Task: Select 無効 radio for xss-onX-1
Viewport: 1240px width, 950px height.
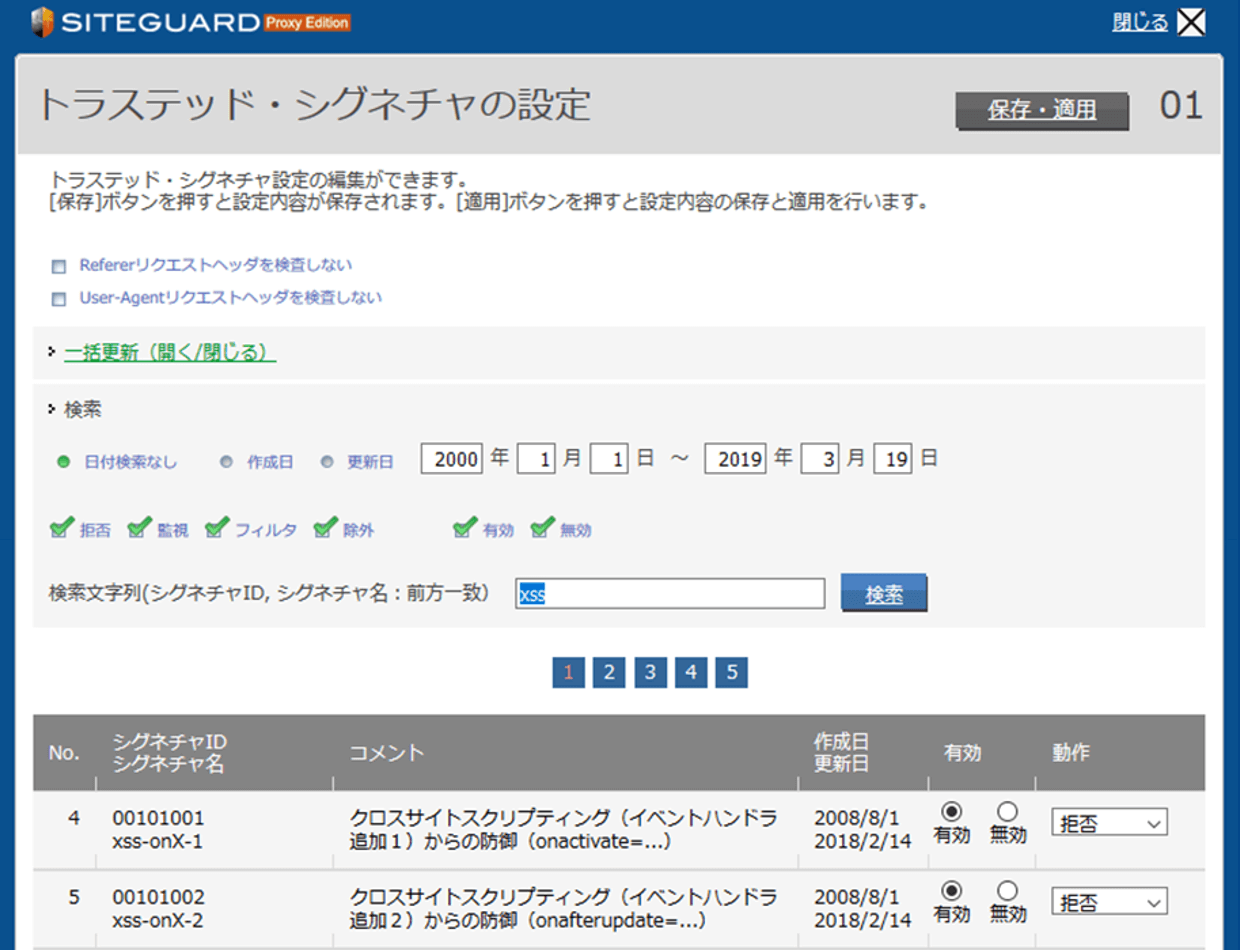Action: point(1008,811)
